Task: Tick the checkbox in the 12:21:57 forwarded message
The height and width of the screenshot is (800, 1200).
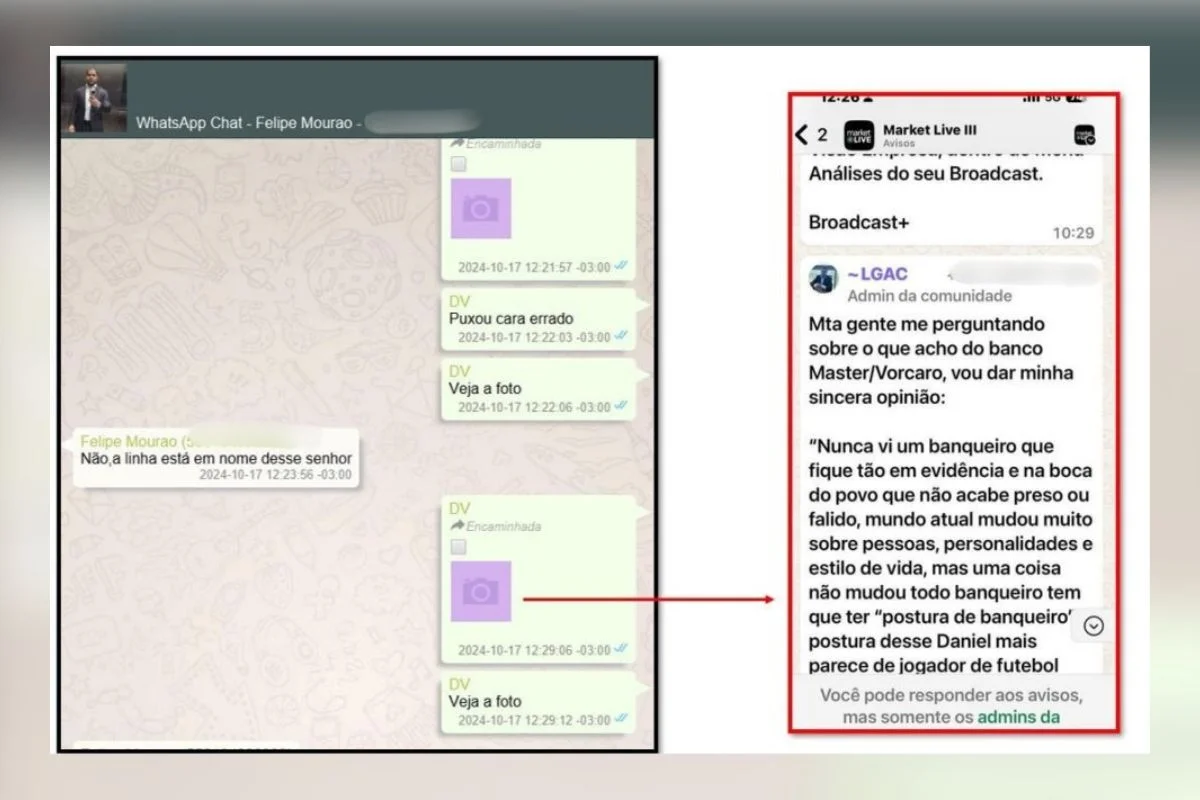Action: click(458, 165)
